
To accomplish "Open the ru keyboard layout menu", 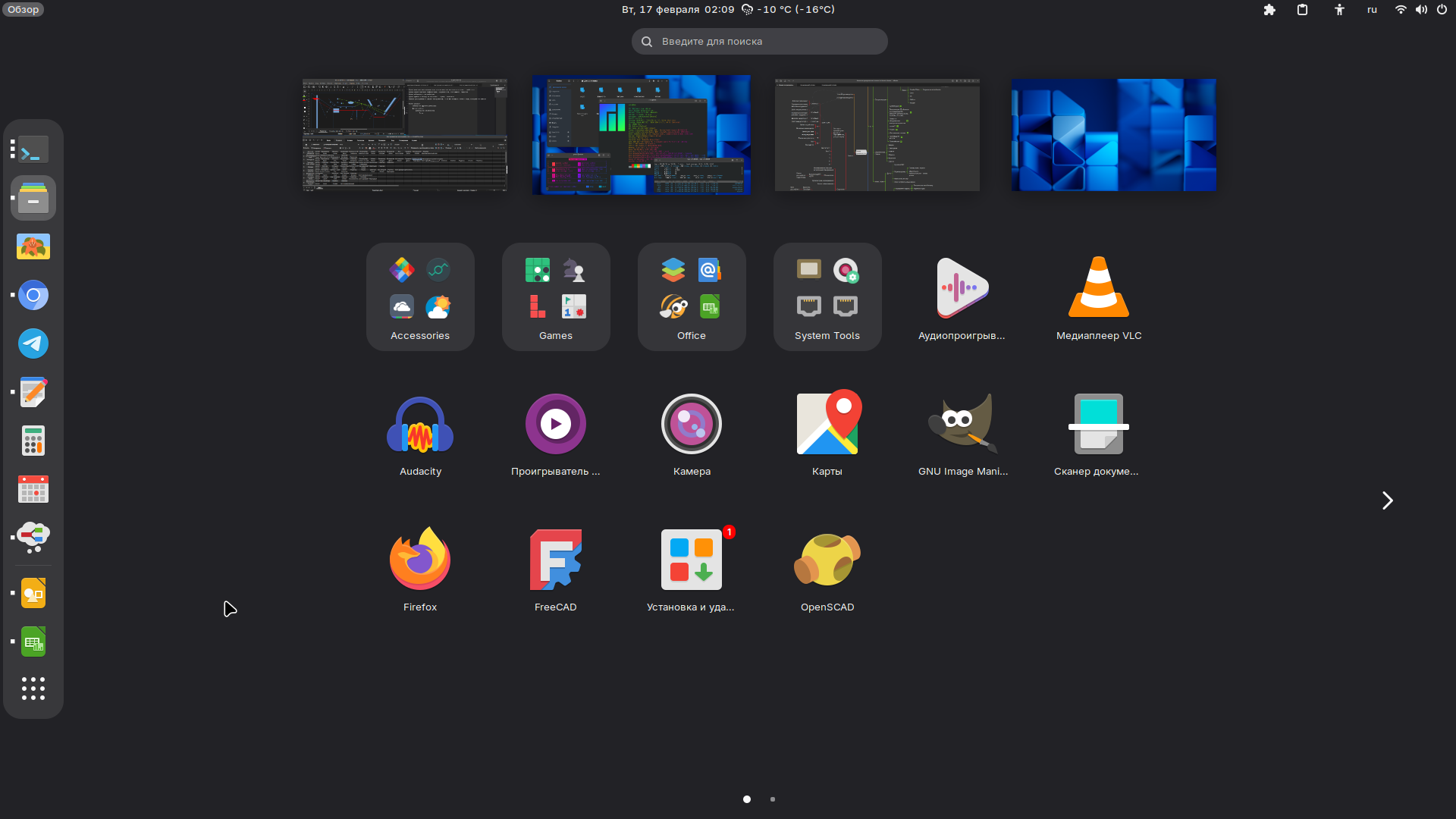I will tap(1372, 10).
